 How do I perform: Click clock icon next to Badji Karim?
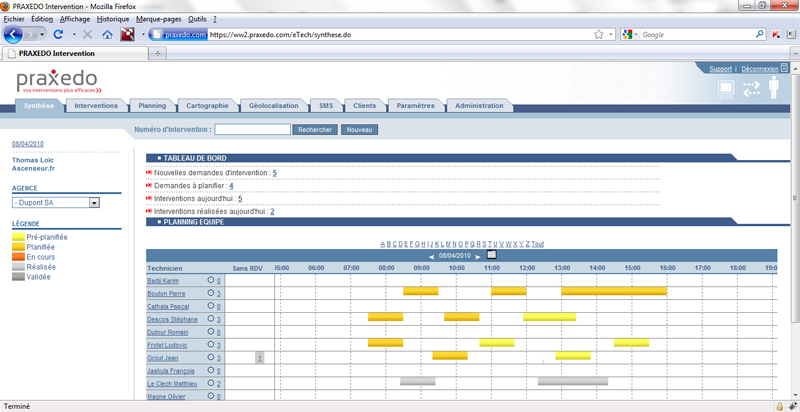(211, 281)
